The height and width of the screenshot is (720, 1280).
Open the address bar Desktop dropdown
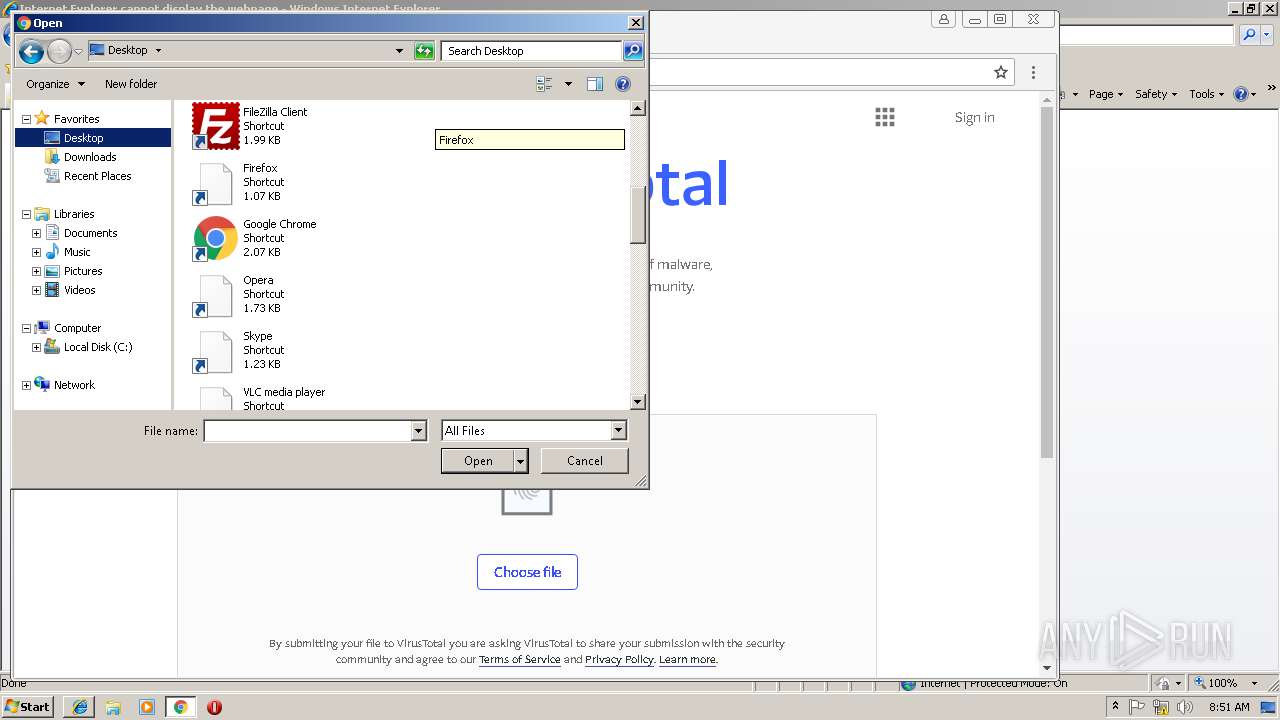pyautogui.click(x=399, y=51)
